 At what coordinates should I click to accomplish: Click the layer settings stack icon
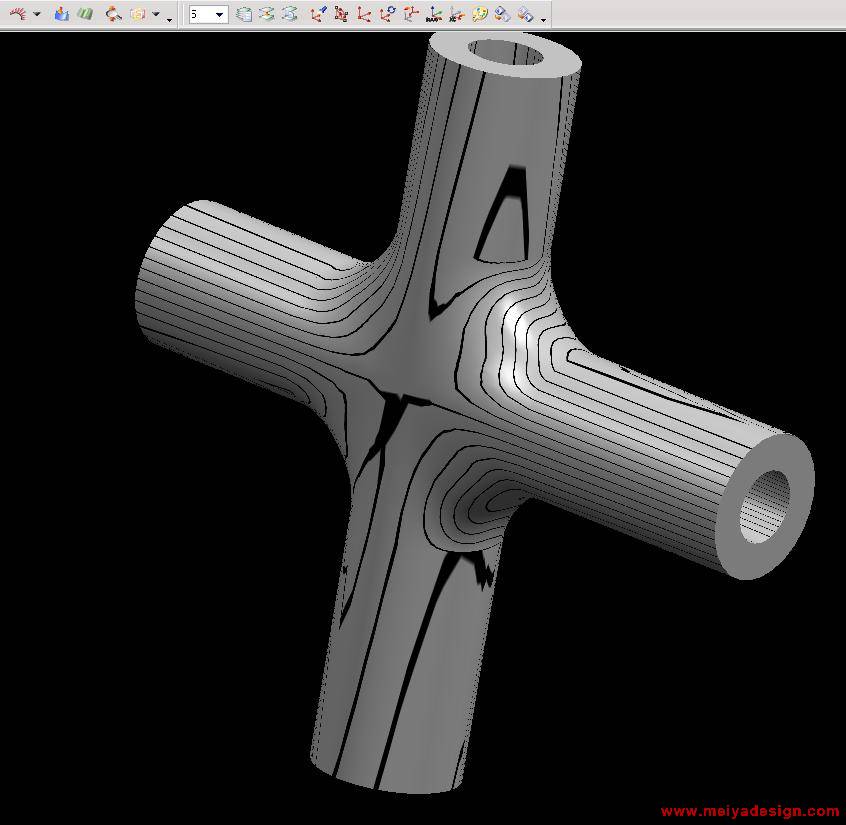coord(244,14)
